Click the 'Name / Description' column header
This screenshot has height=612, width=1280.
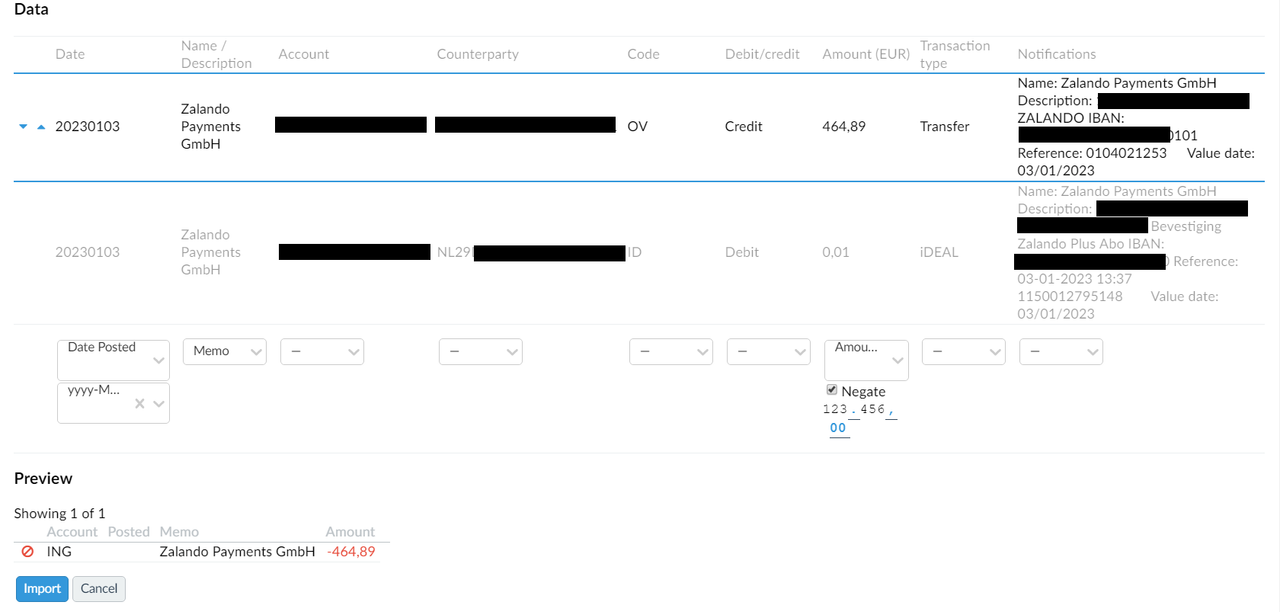[216, 54]
